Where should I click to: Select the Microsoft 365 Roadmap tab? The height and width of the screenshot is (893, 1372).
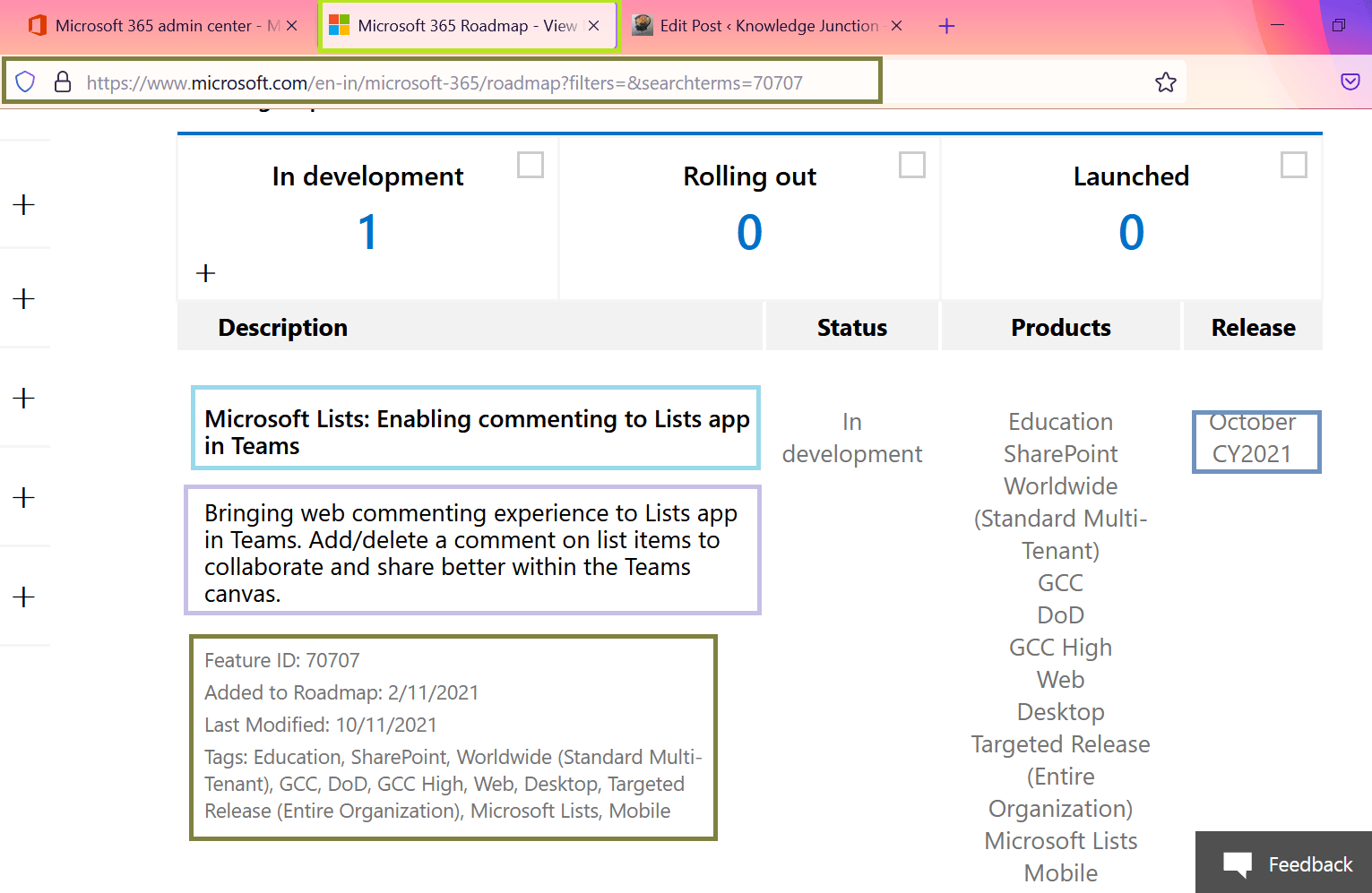468,26
